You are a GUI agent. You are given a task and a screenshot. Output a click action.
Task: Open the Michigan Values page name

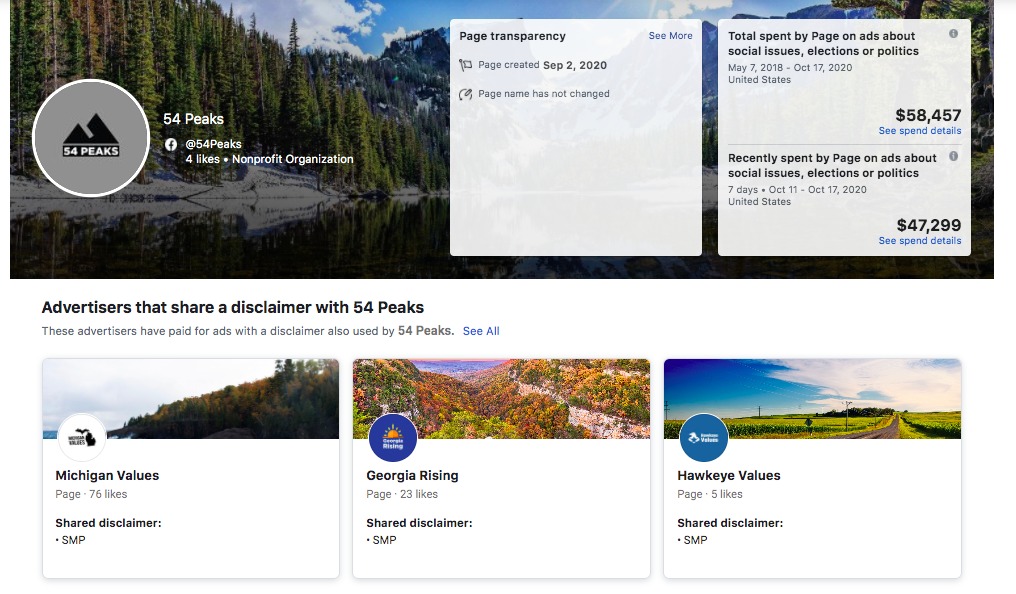click(107, 476)
